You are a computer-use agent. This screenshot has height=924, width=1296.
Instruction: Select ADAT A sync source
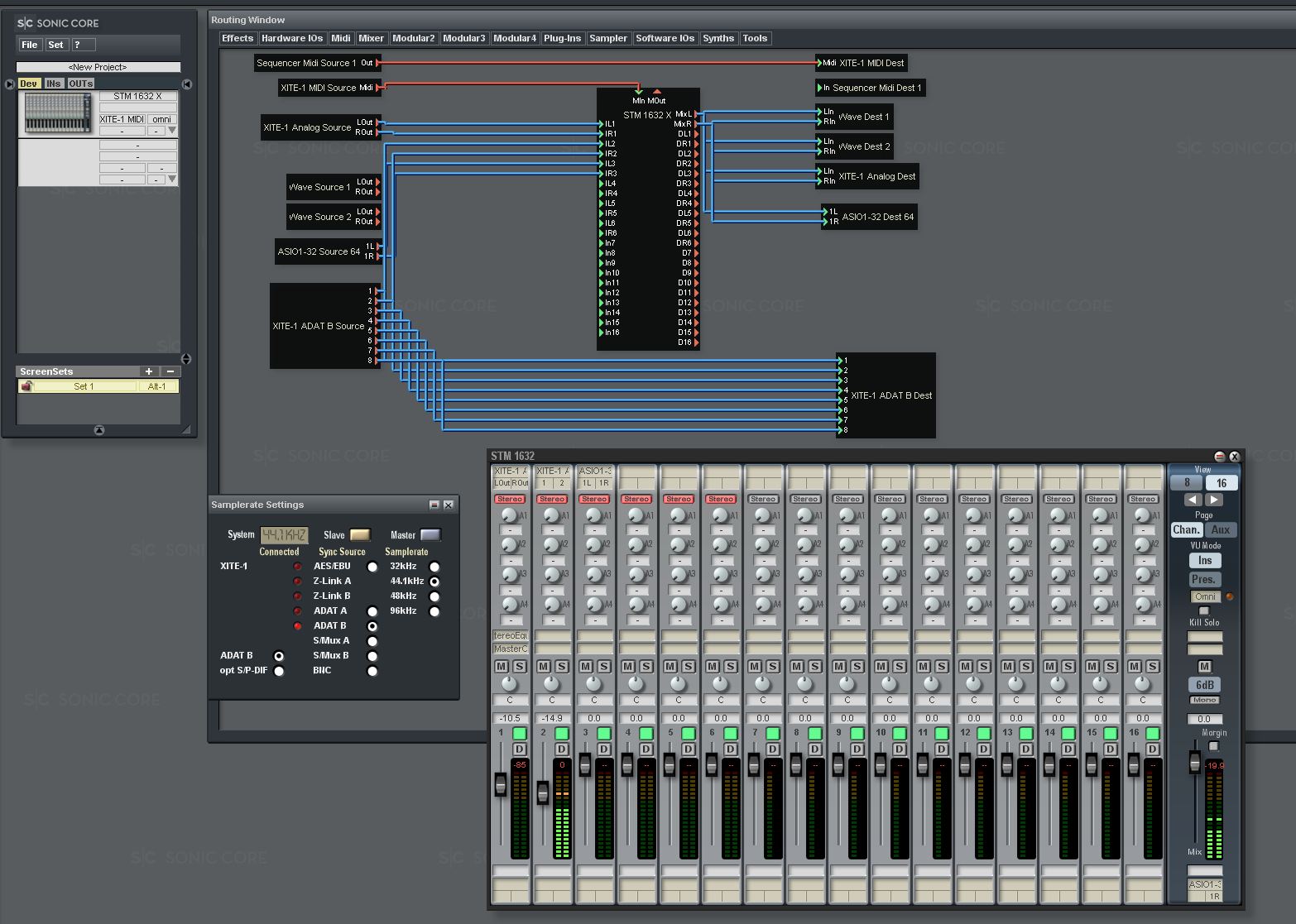click(372, 611)
